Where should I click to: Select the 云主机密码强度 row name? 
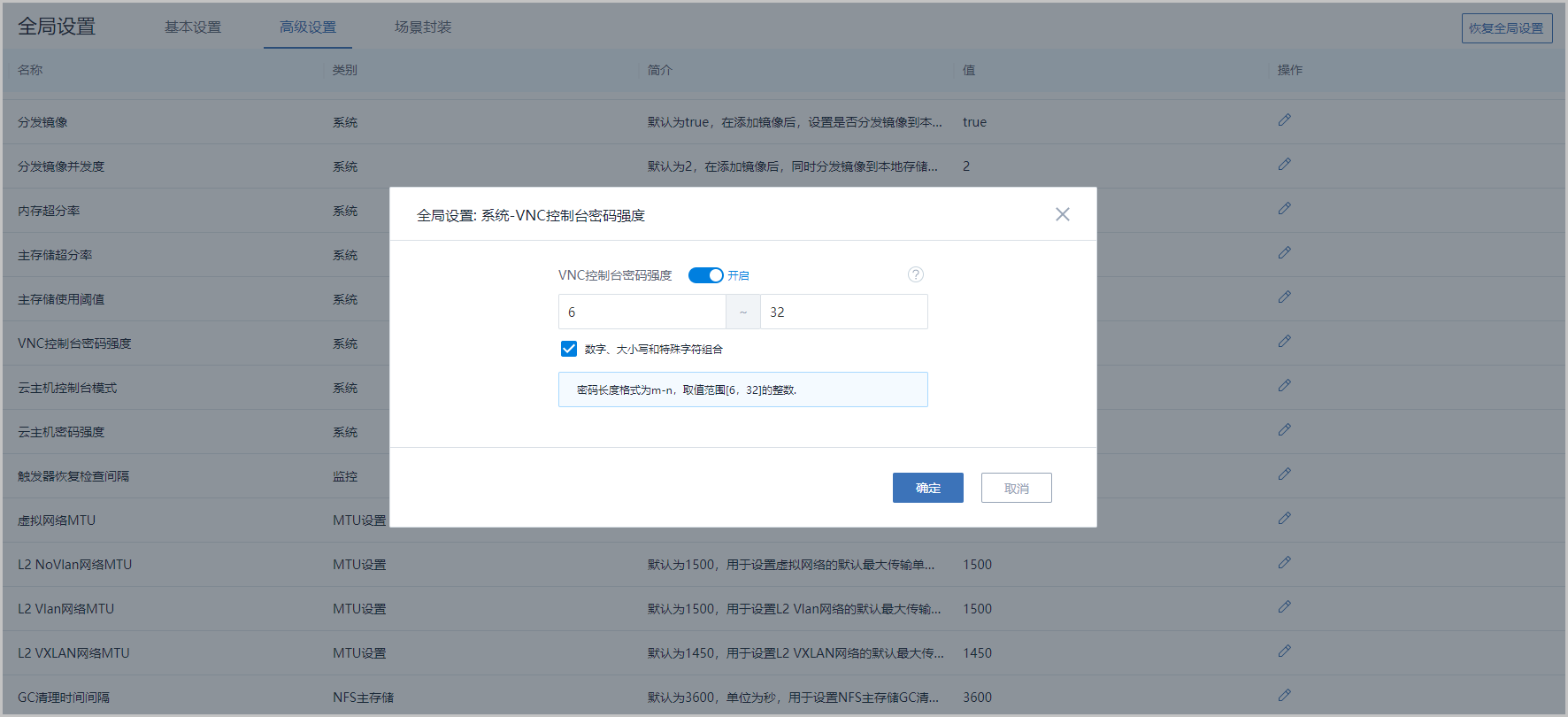pyautogui.click(x=61, y=432)
